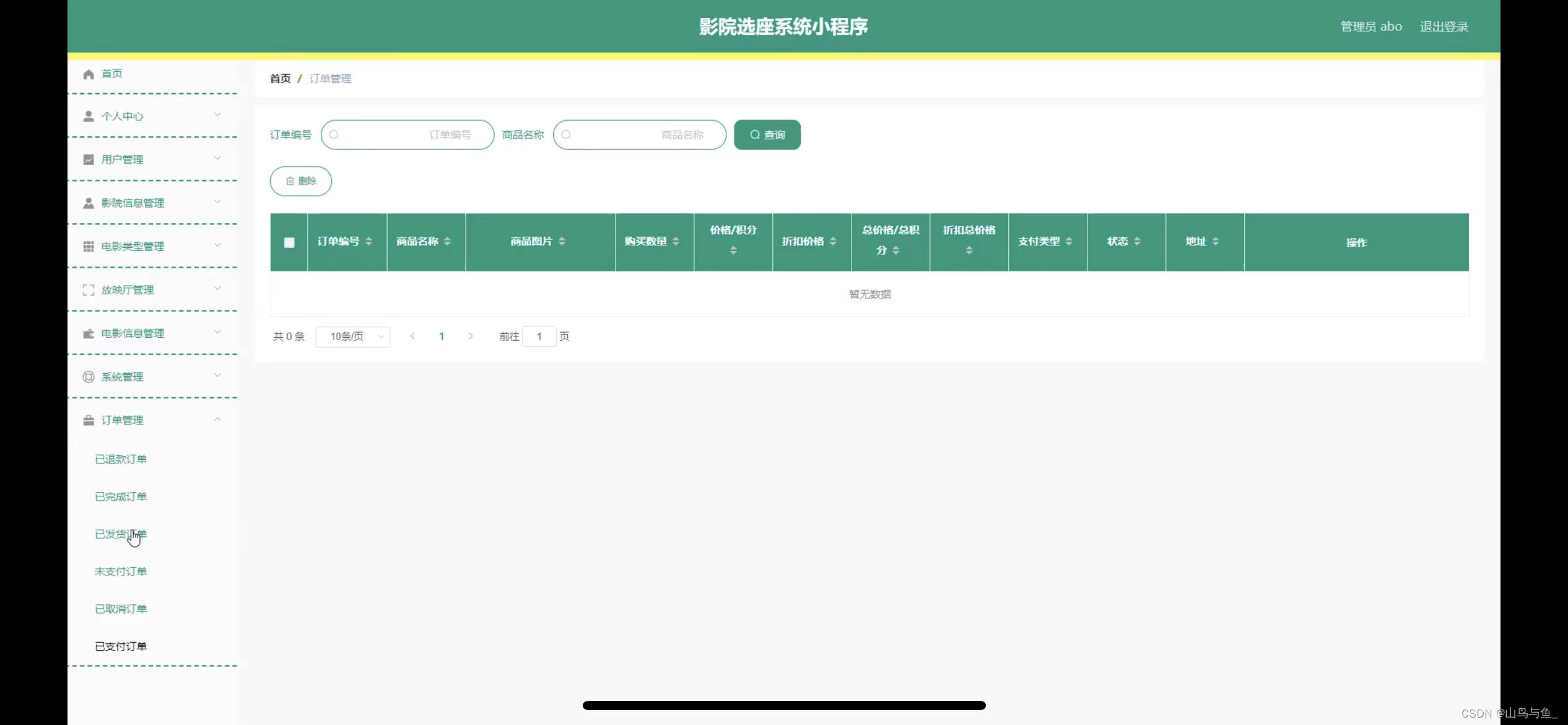Expand 电影类型管理 menu chevron
Viewport: 1568px width, 725px height.
point(217,245)
